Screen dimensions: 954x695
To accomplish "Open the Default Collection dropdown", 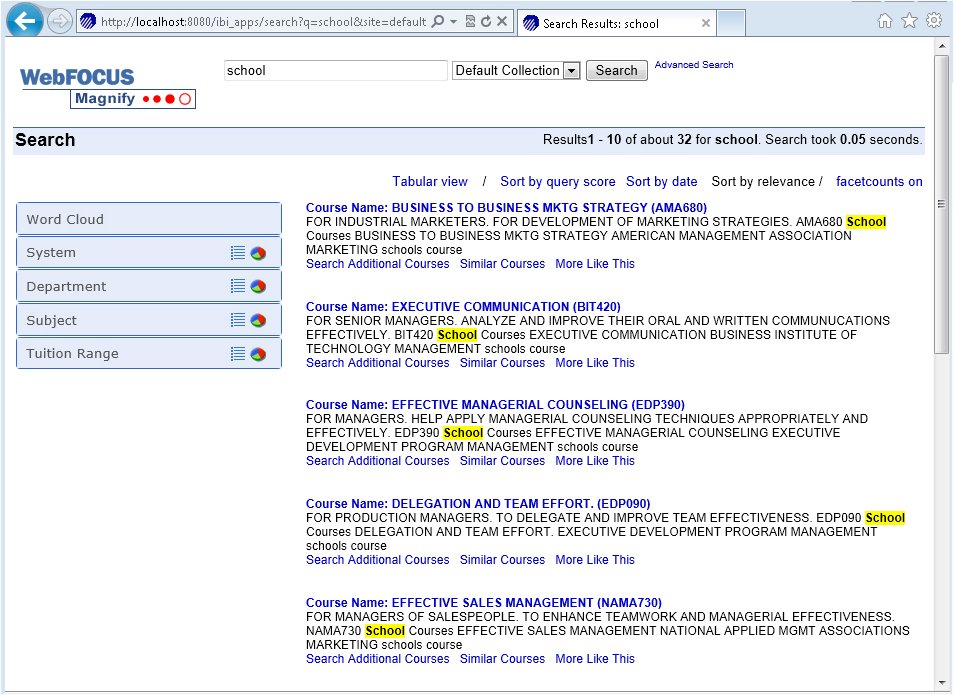I will click(x=570, y=70).
